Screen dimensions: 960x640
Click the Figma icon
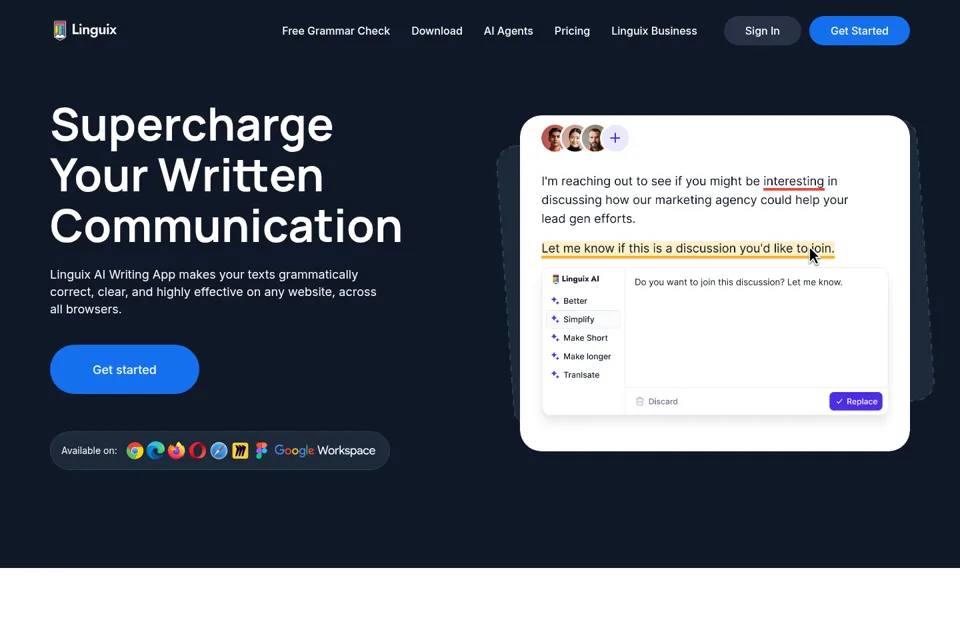pos(261,451)
